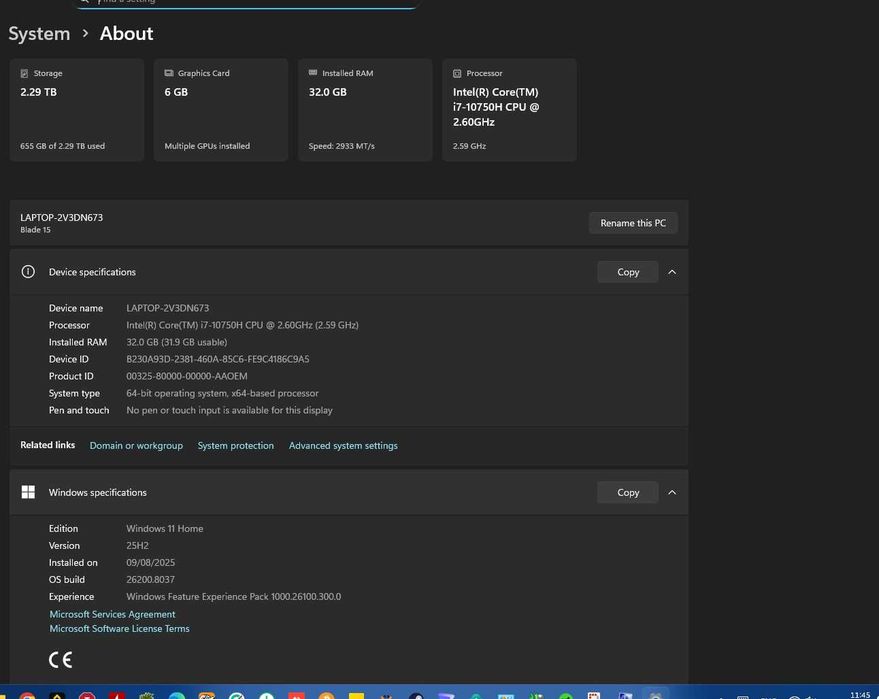The width and height of the screenshot is (879, 699).
Task: Click the About breadcrumb heading
Action: [x=126, y=34]
